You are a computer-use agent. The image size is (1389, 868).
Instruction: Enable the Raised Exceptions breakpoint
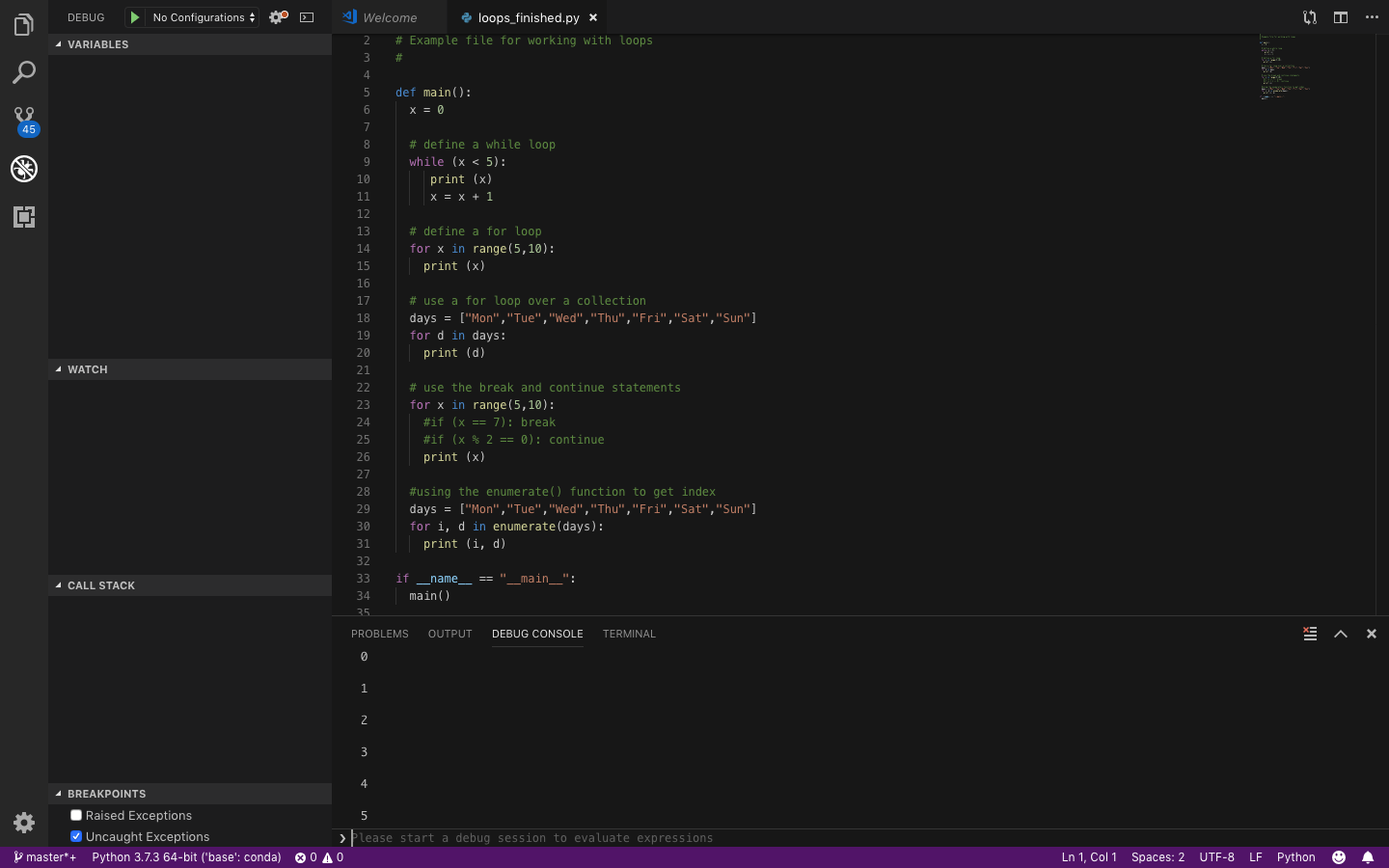75,815
